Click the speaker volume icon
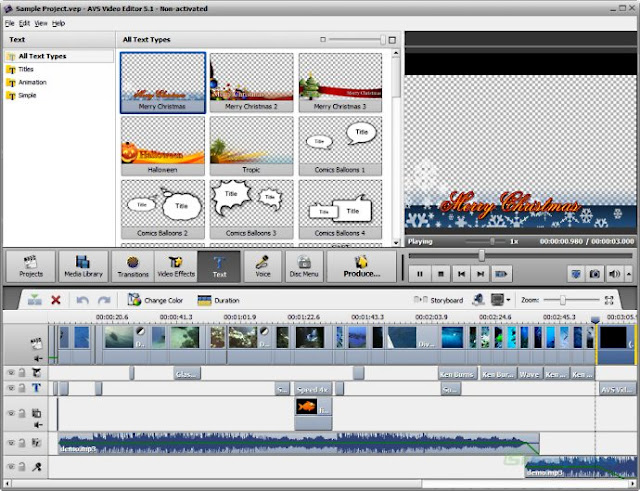The image size is (640, 491). (x=614, y=274)
